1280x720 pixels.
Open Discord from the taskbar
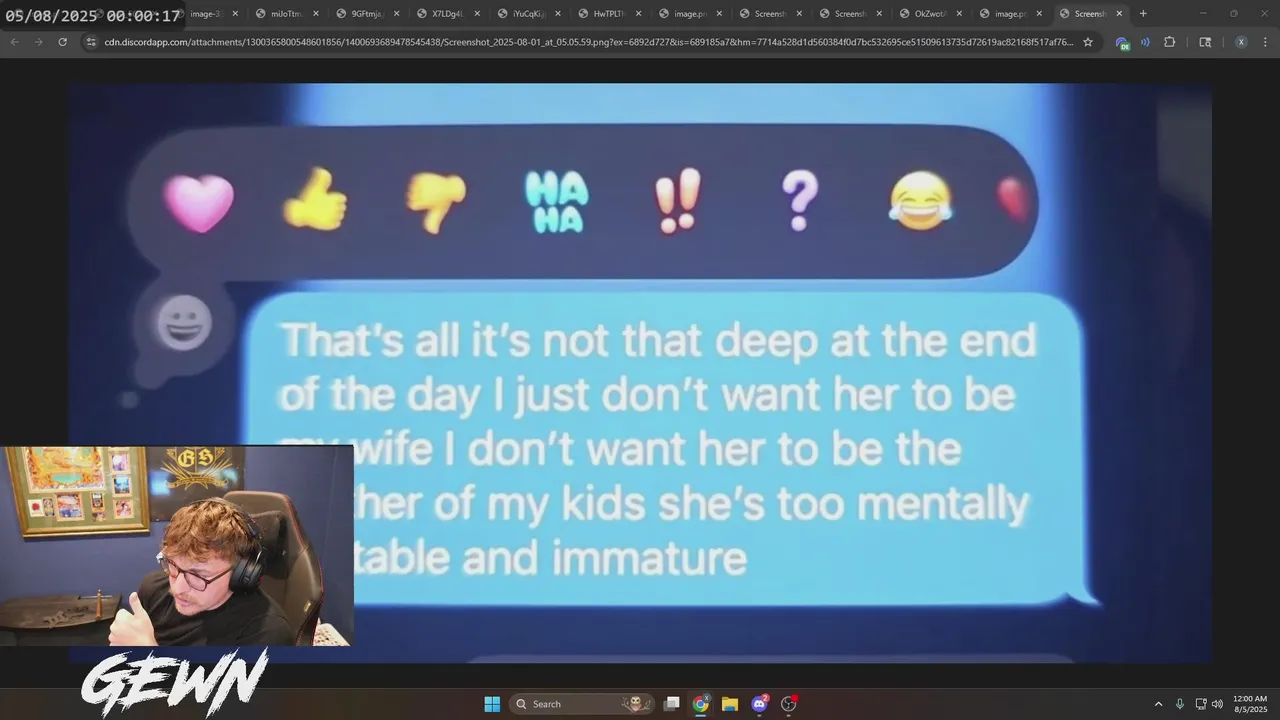(759, 704)
